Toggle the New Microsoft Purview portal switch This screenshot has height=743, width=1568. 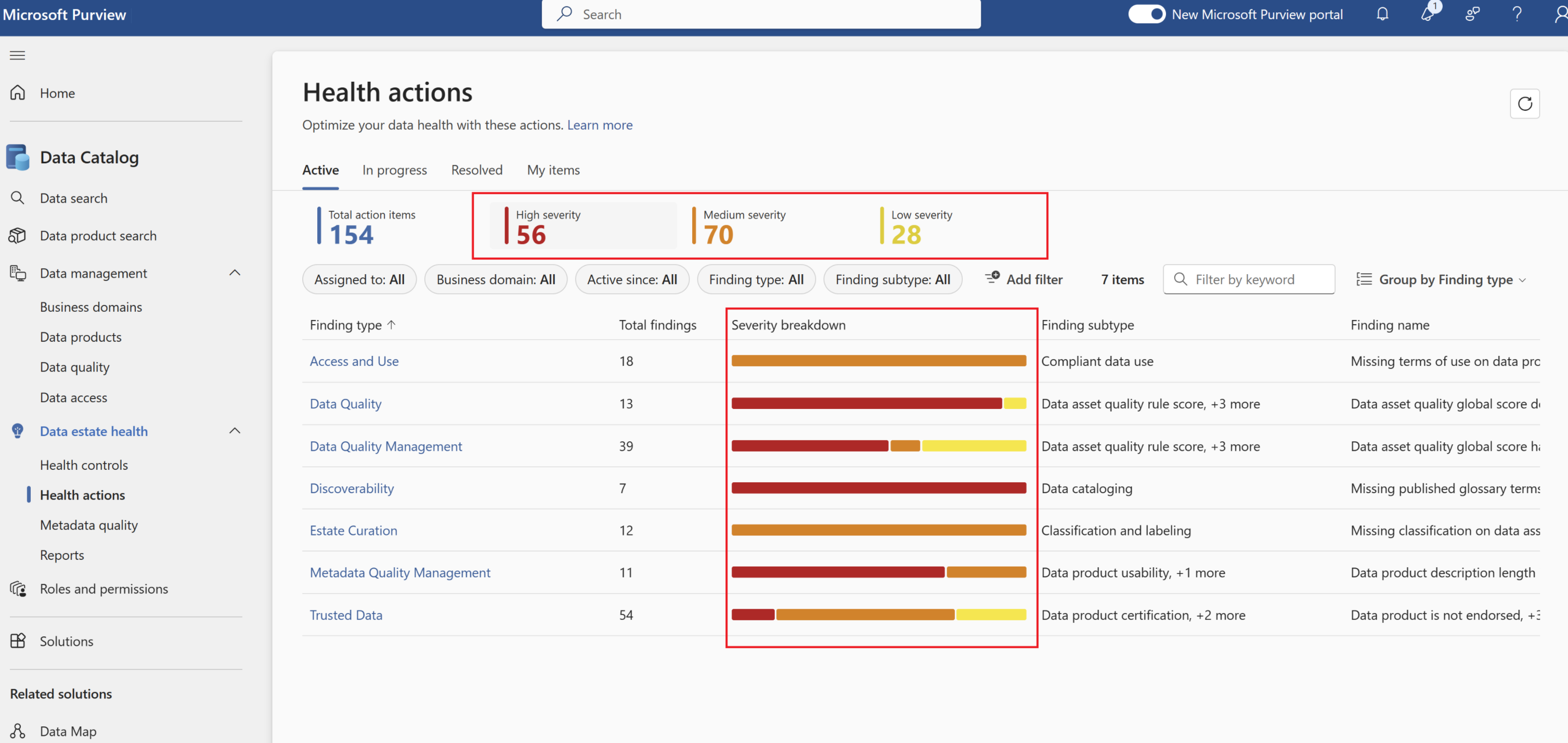coord(1146,14)
